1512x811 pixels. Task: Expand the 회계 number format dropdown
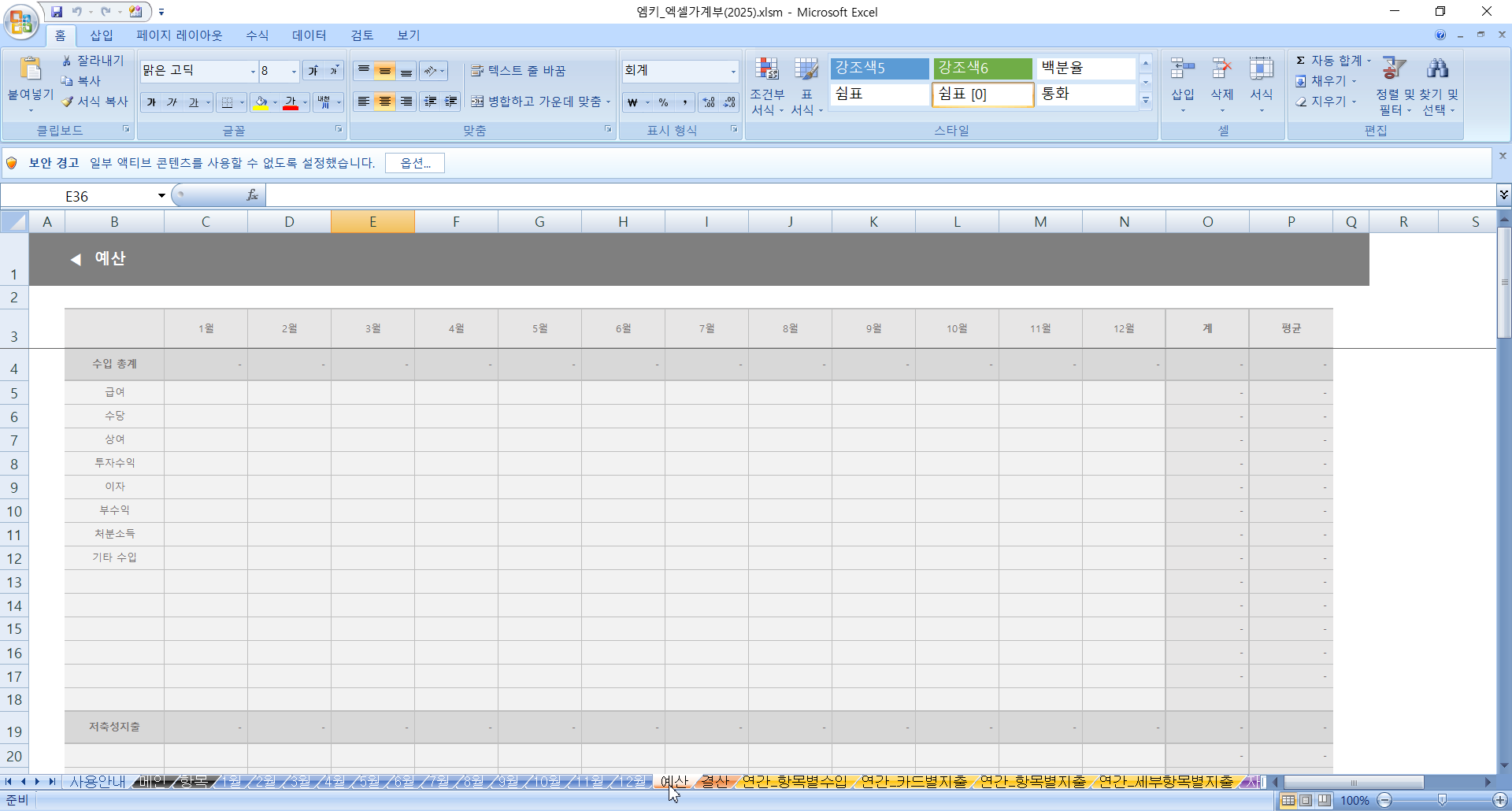[733, 71]
